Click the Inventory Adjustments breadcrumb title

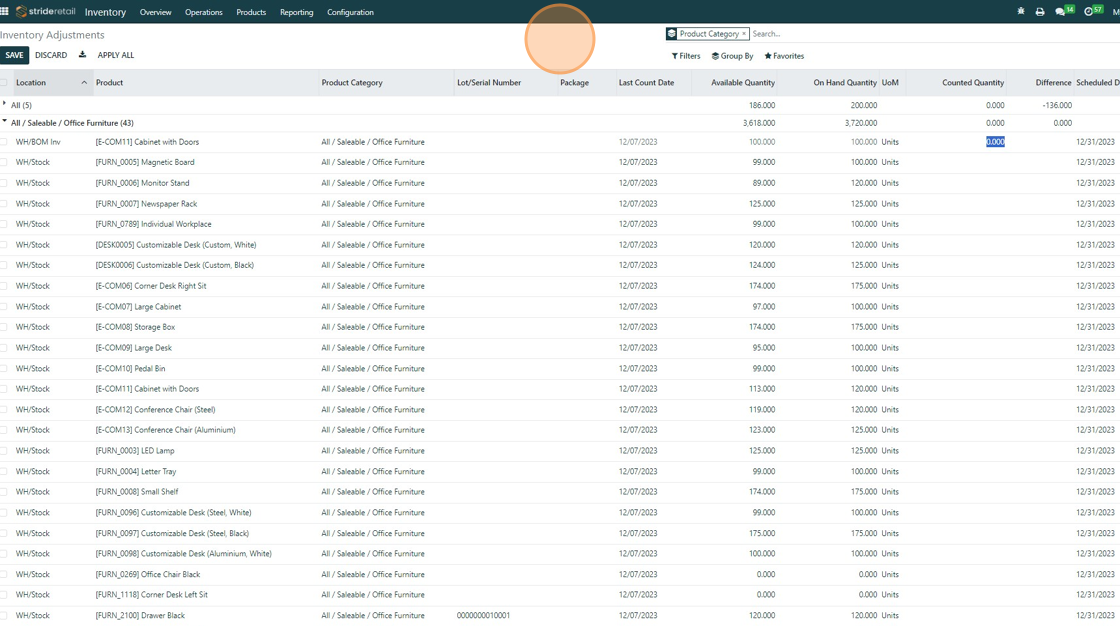(52, 34)
